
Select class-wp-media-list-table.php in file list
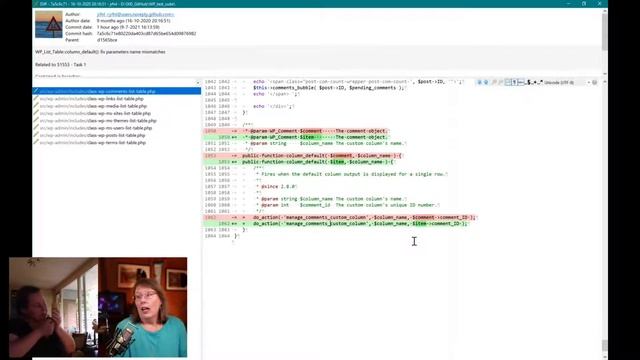pos(93,106)
